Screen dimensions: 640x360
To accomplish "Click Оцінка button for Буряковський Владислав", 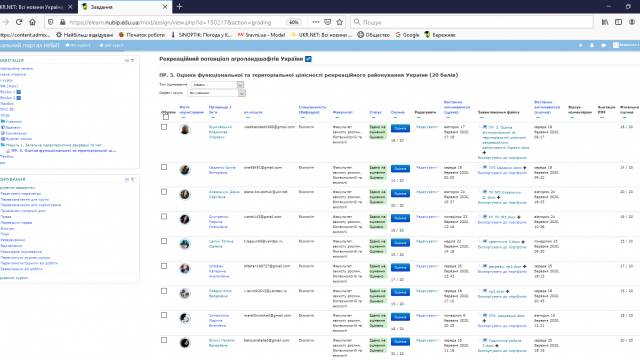I will click(400, 129).
